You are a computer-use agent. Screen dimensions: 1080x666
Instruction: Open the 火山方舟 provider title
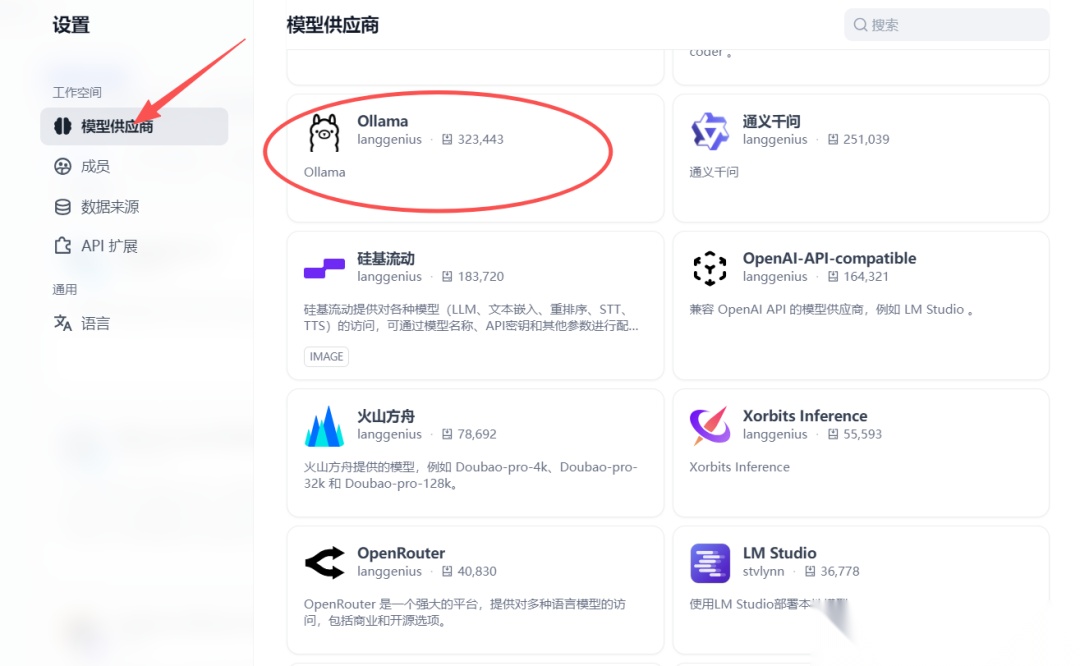click(x=386, y=416)
